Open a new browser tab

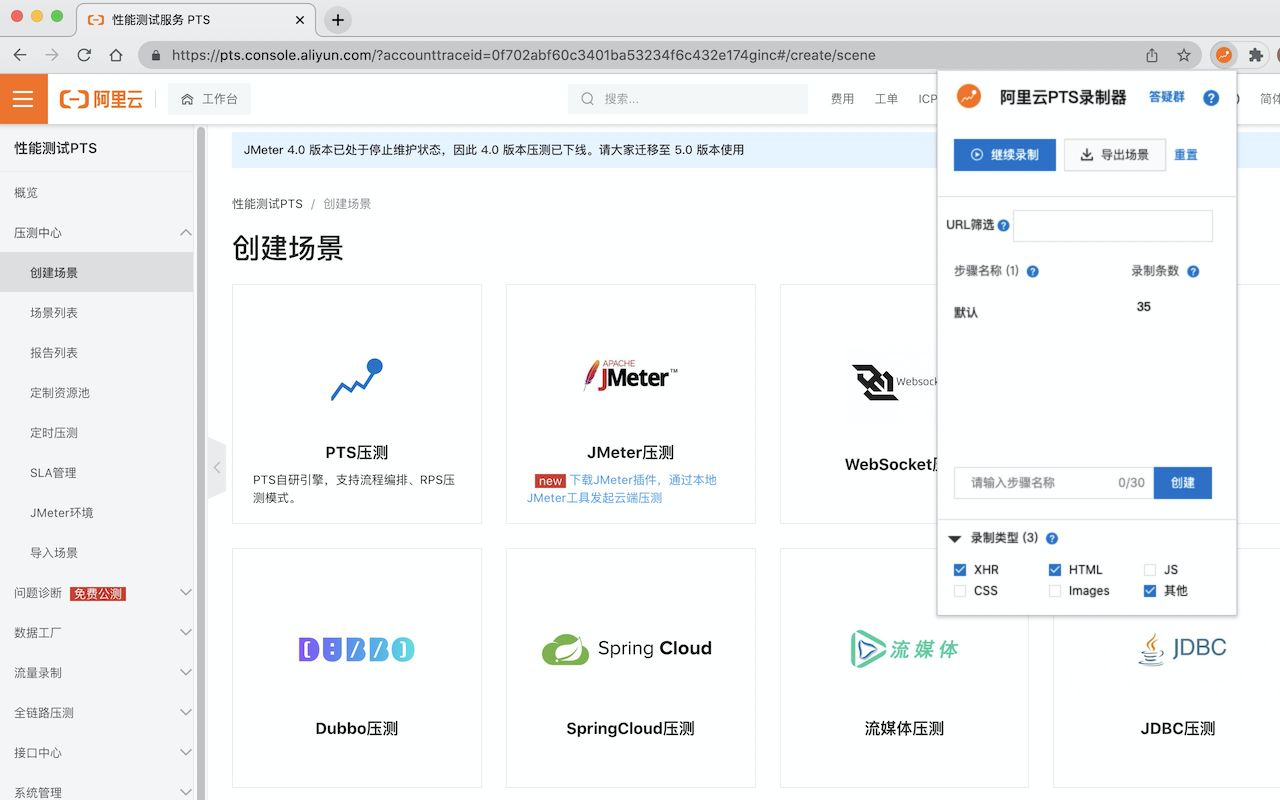click(338, 20)
